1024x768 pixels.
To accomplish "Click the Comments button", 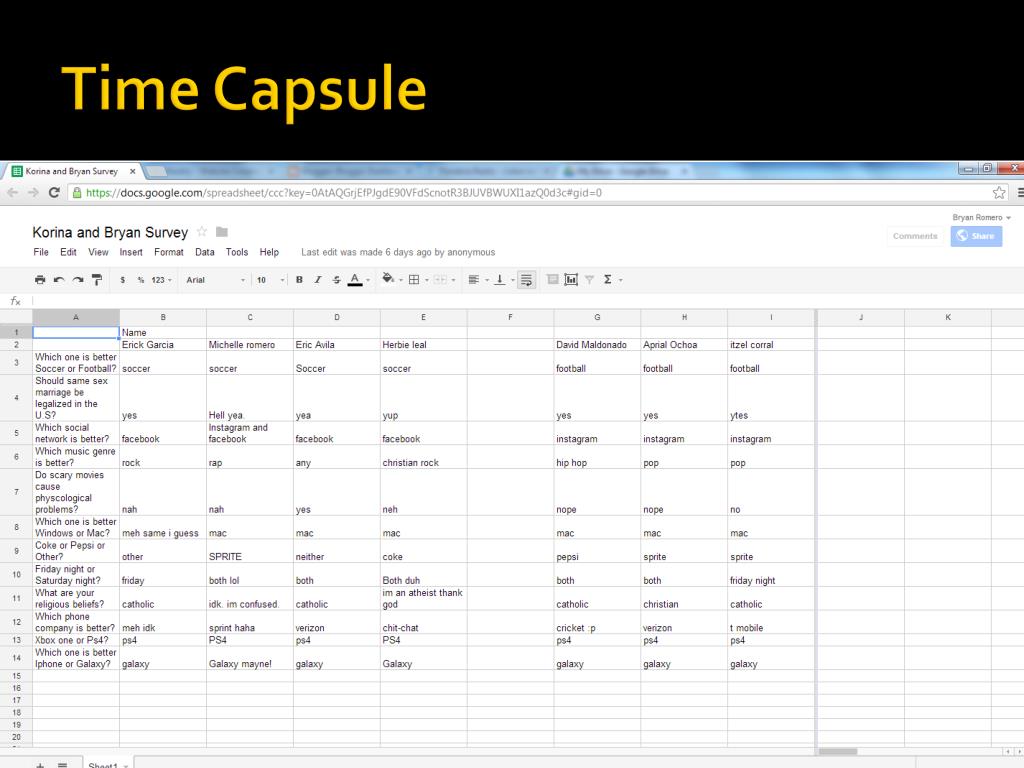I will coord(915,236).
